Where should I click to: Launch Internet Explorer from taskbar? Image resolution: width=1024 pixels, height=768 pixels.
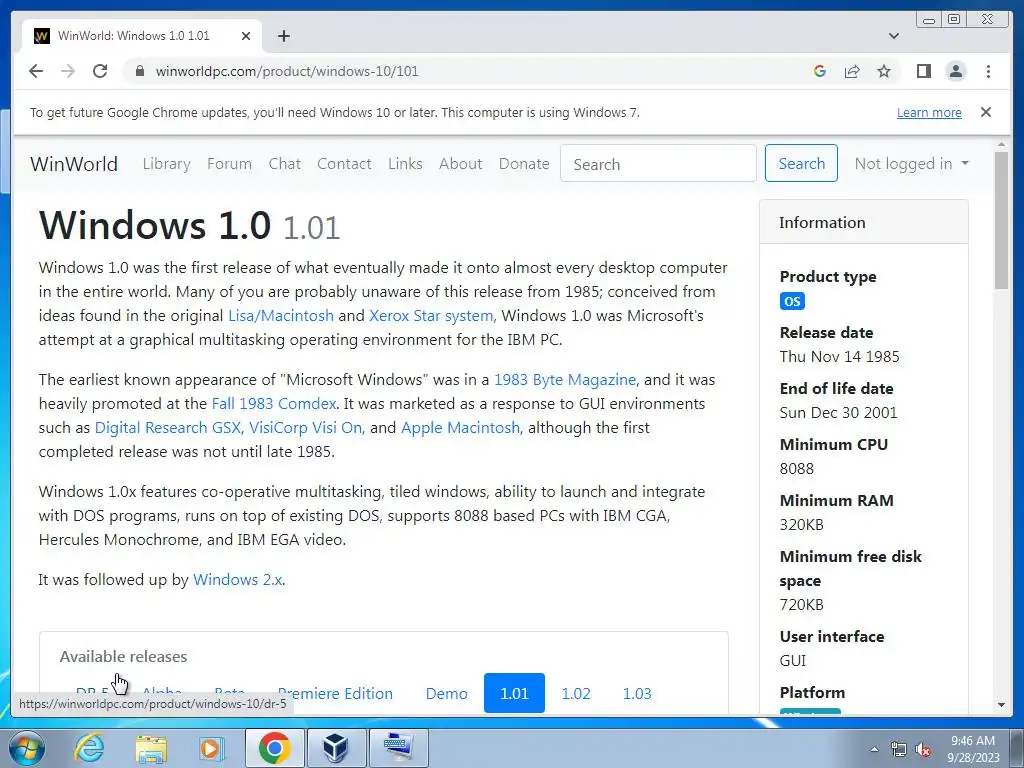(90, 748)
